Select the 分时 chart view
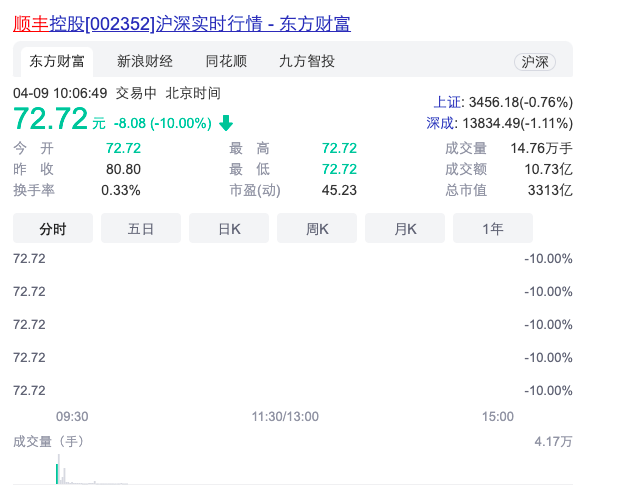Viewport: 624px width, 493px height. (x=53, y=228)
